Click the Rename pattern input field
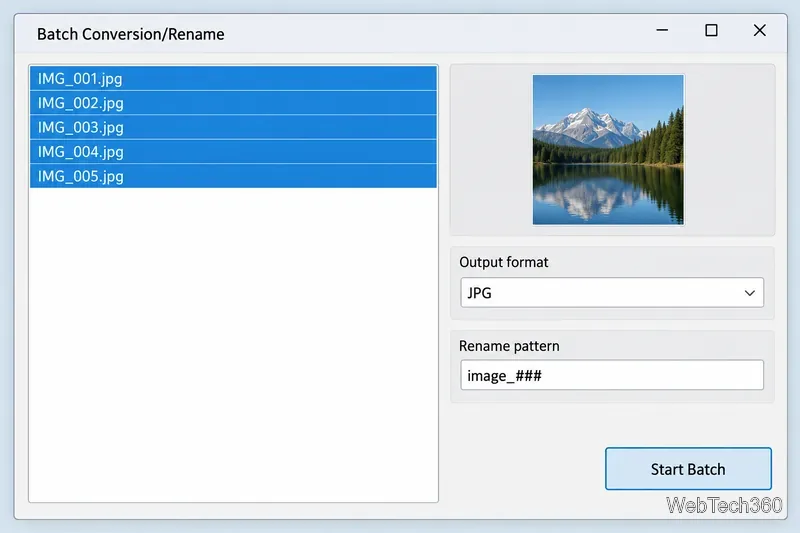This screenshot has width=800, height=533. pos(612,375)
